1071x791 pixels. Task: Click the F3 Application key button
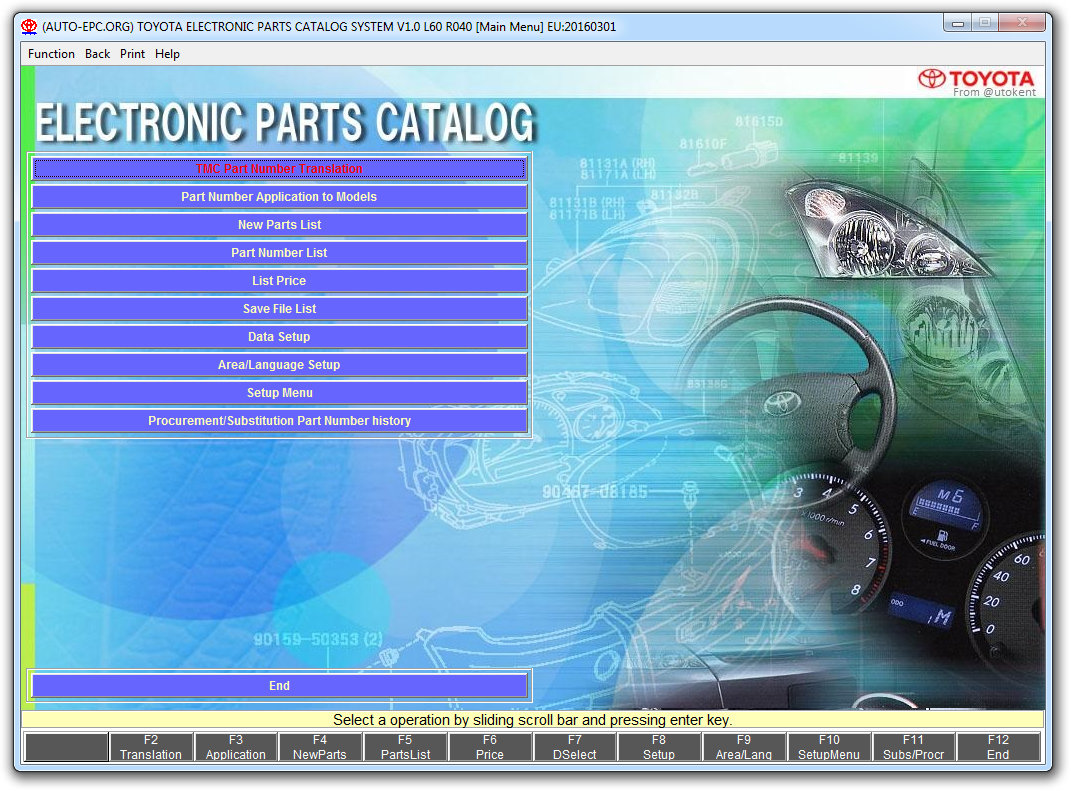click(236, 747)
